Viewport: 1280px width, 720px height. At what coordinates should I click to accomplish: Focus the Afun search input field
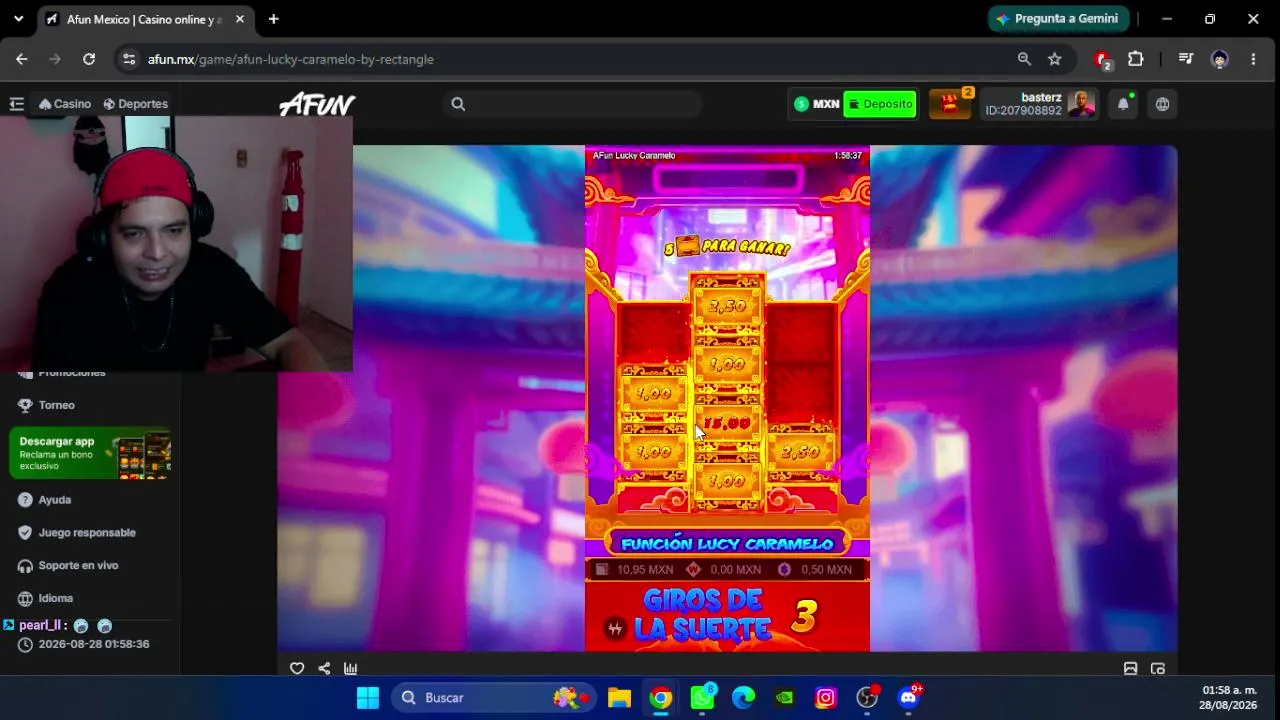pos(572,104)
